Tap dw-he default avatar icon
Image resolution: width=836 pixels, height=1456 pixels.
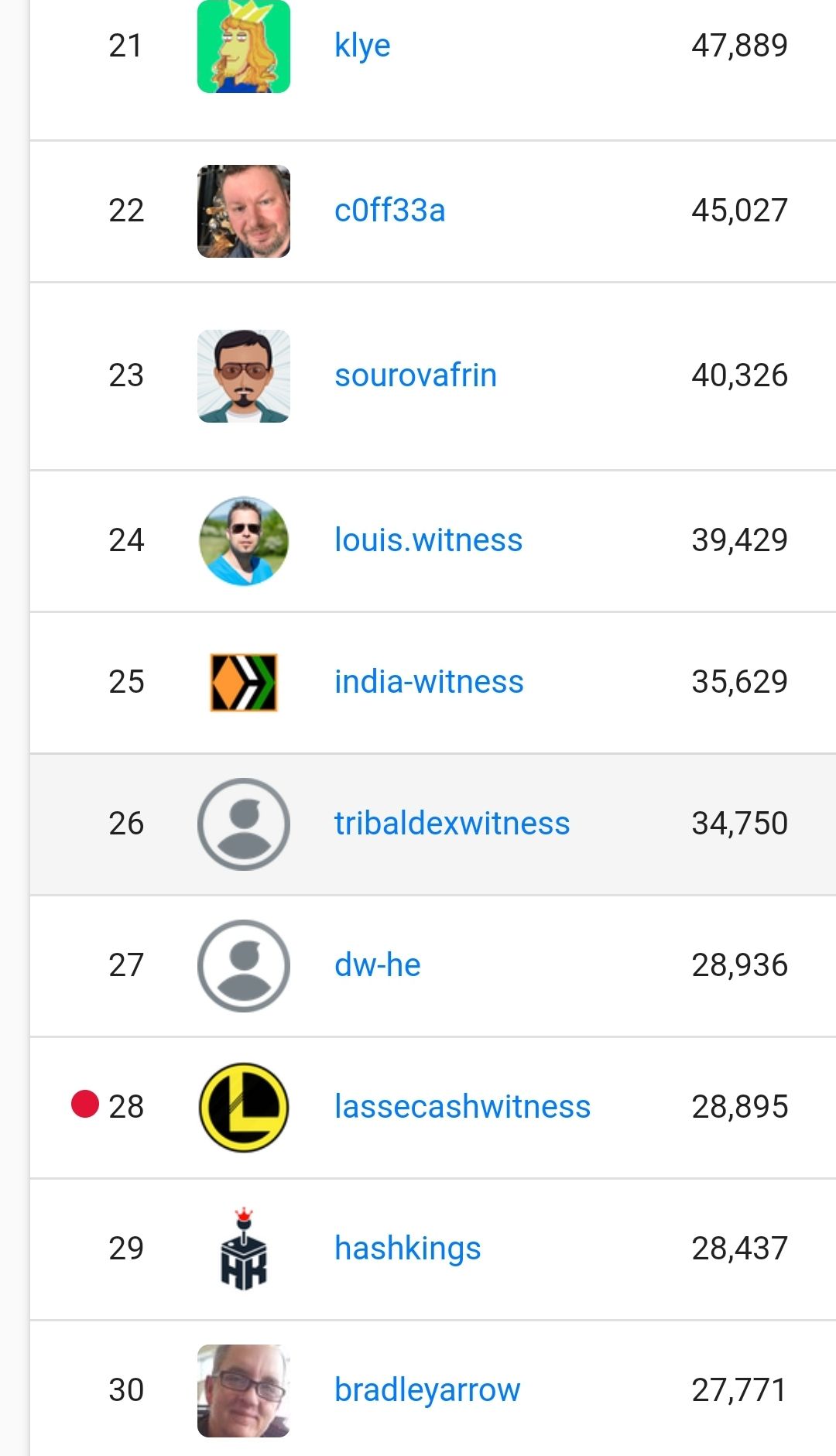click(244, 966)
